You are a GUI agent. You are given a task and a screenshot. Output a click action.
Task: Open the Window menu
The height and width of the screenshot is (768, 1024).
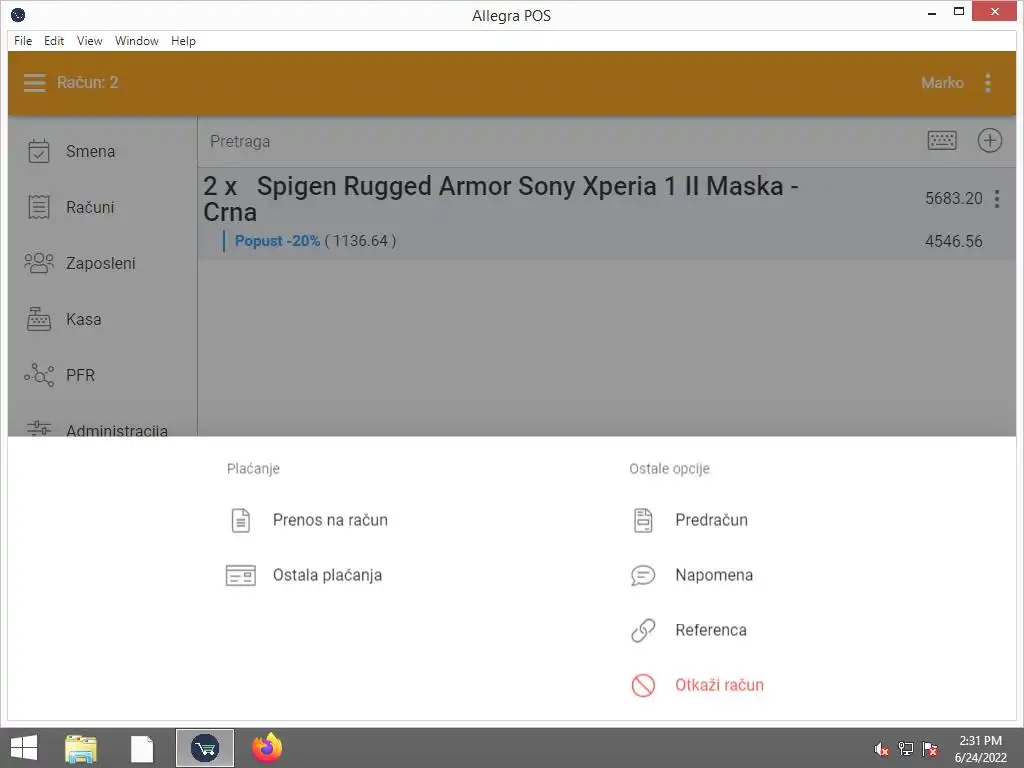[x=136, y=40]
